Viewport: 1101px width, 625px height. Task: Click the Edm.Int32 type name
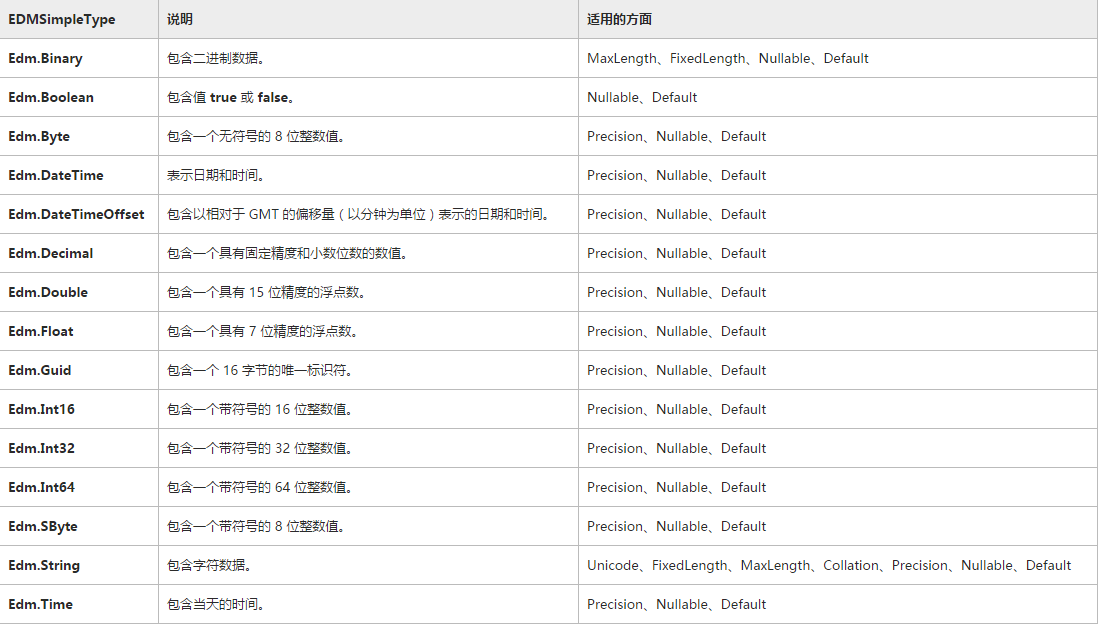42,448
